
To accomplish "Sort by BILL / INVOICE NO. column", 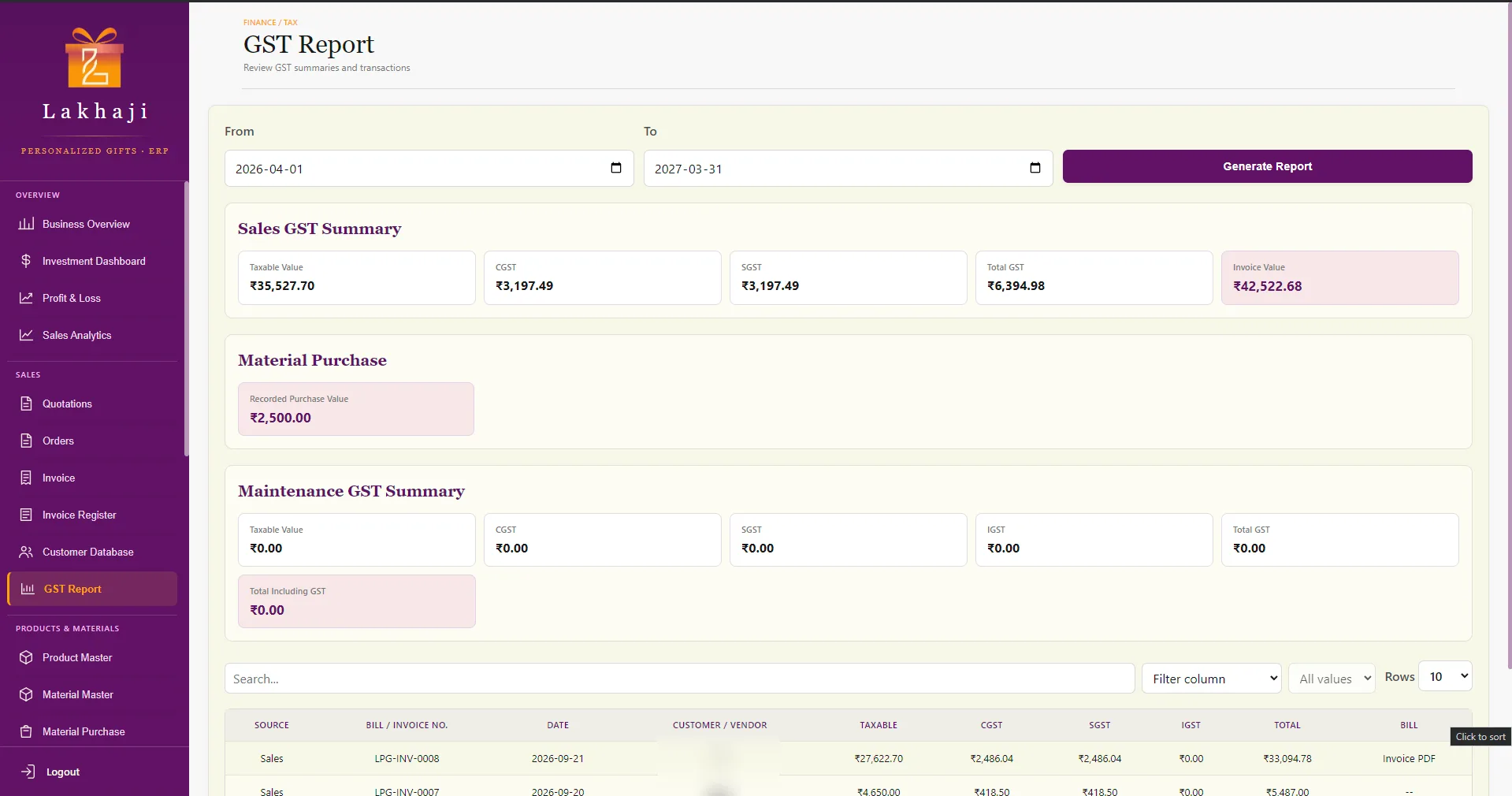I will click(407, 725).
